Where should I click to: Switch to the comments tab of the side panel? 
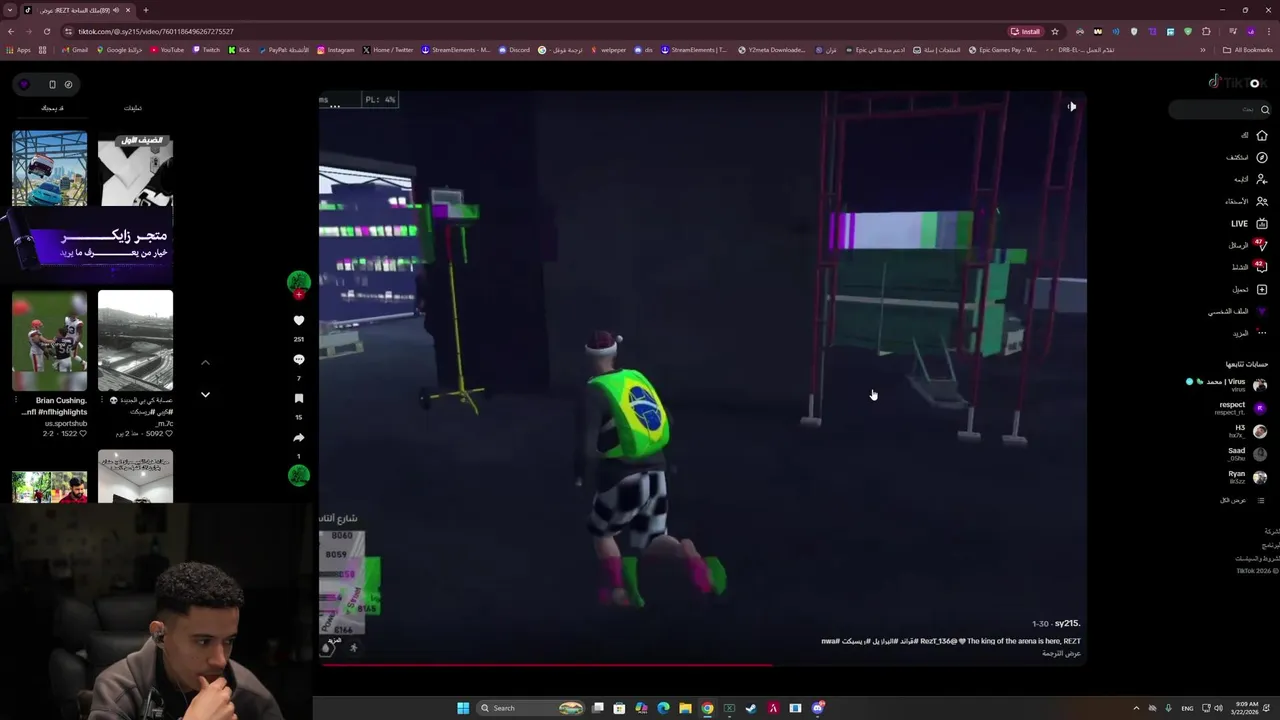coord(133,108)
